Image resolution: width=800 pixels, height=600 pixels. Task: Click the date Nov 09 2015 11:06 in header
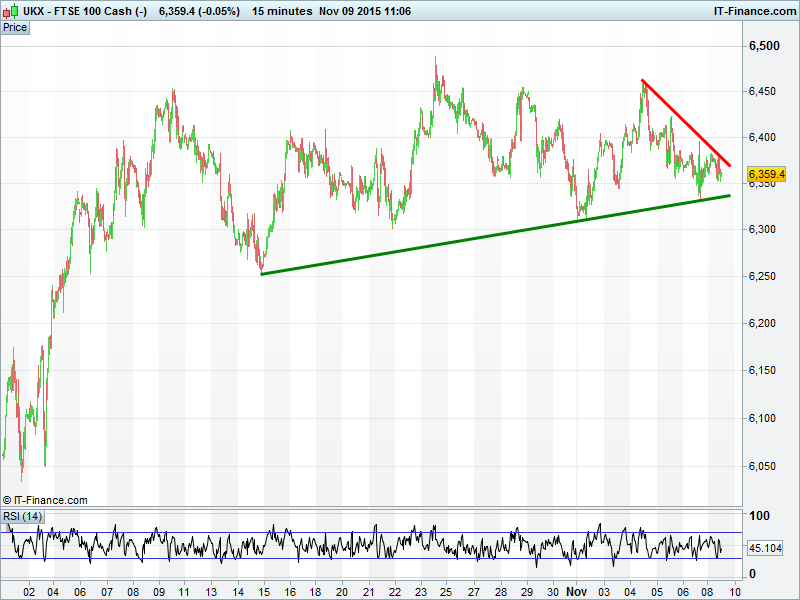[366, 11]
